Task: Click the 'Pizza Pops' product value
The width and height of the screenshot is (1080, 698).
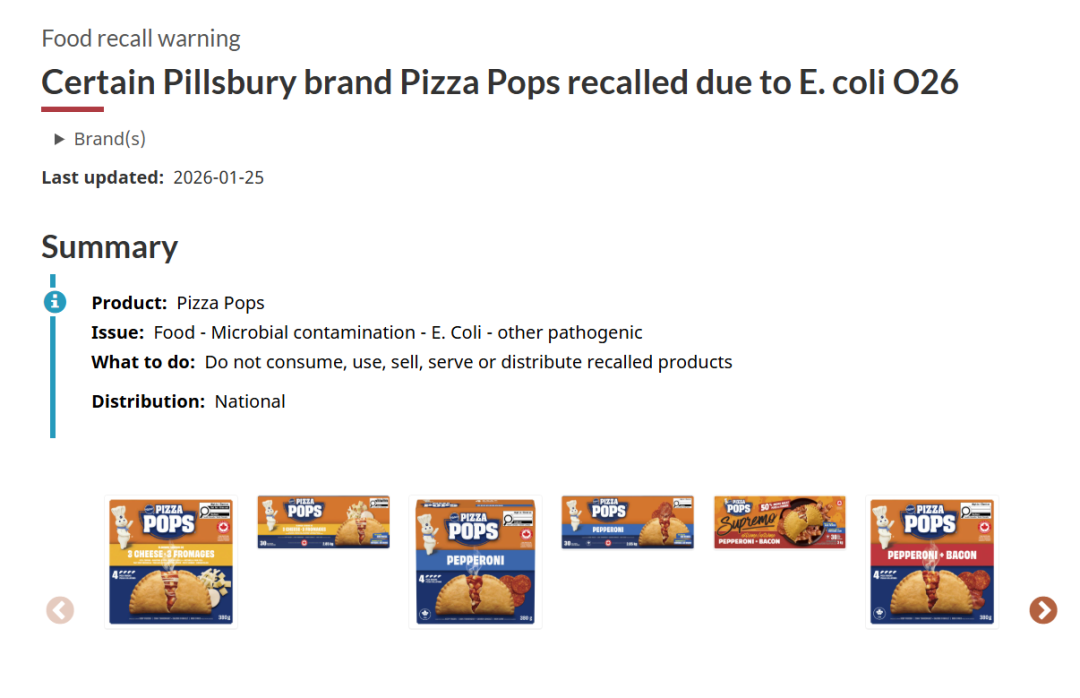Action: [x=220, y=303]
